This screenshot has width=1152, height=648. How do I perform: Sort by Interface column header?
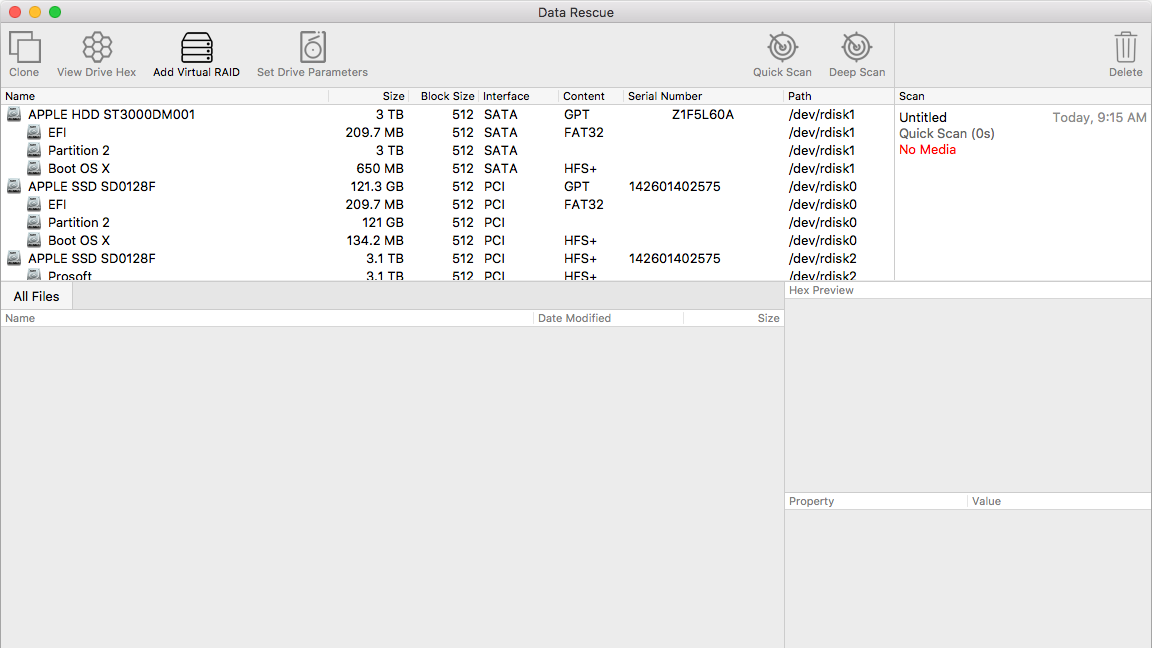519,96
